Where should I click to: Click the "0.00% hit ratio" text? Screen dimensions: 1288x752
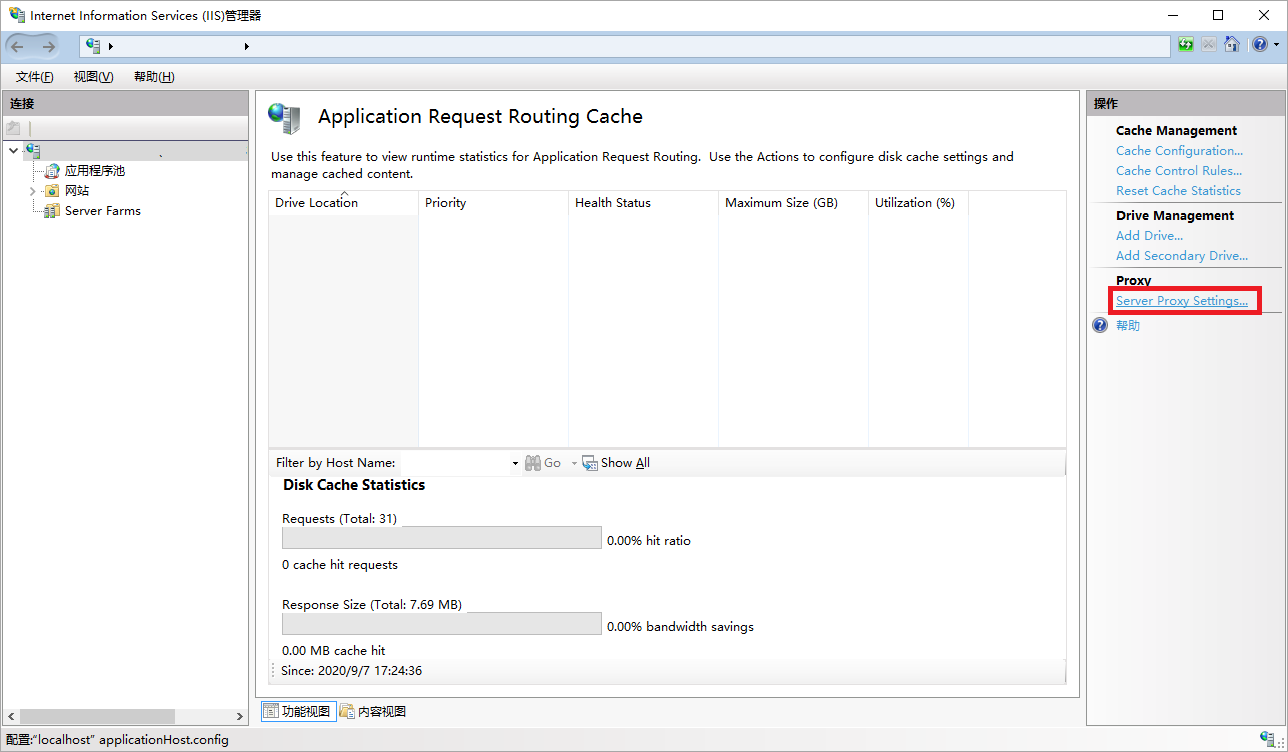pyautogui.click(x=649, y=541)
